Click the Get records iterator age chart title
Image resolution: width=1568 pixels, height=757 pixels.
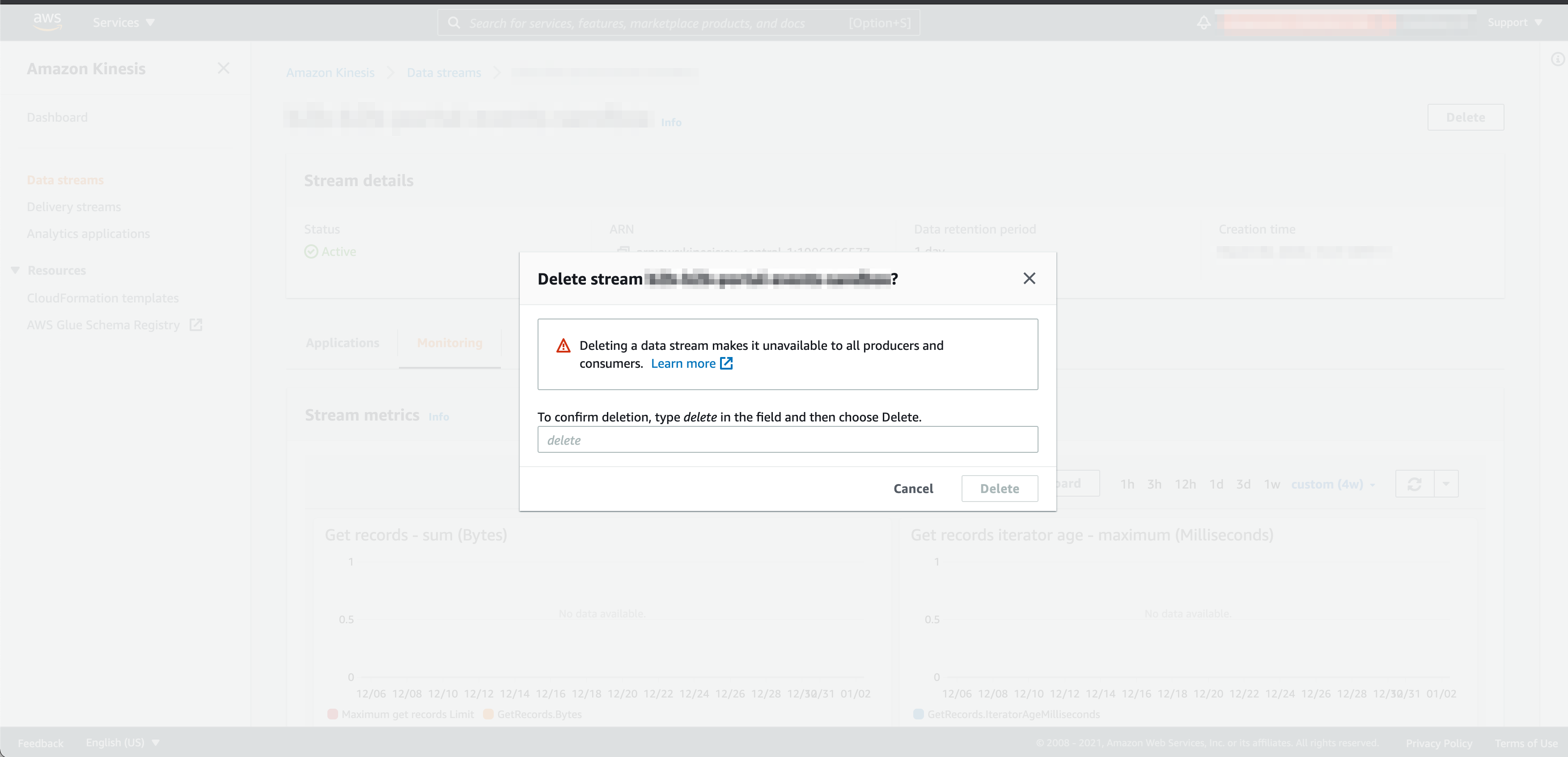pos(1092,535)
